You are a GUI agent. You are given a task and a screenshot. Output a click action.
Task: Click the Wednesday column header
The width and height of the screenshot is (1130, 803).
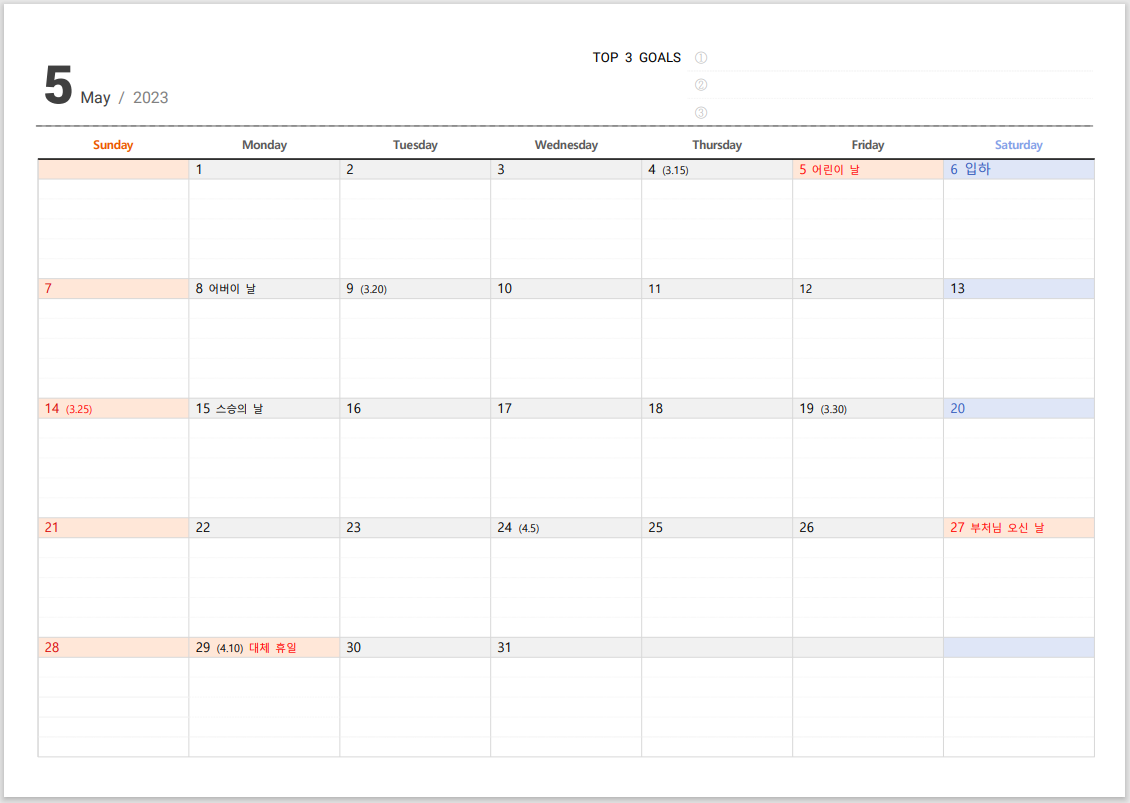pos(566,145)
